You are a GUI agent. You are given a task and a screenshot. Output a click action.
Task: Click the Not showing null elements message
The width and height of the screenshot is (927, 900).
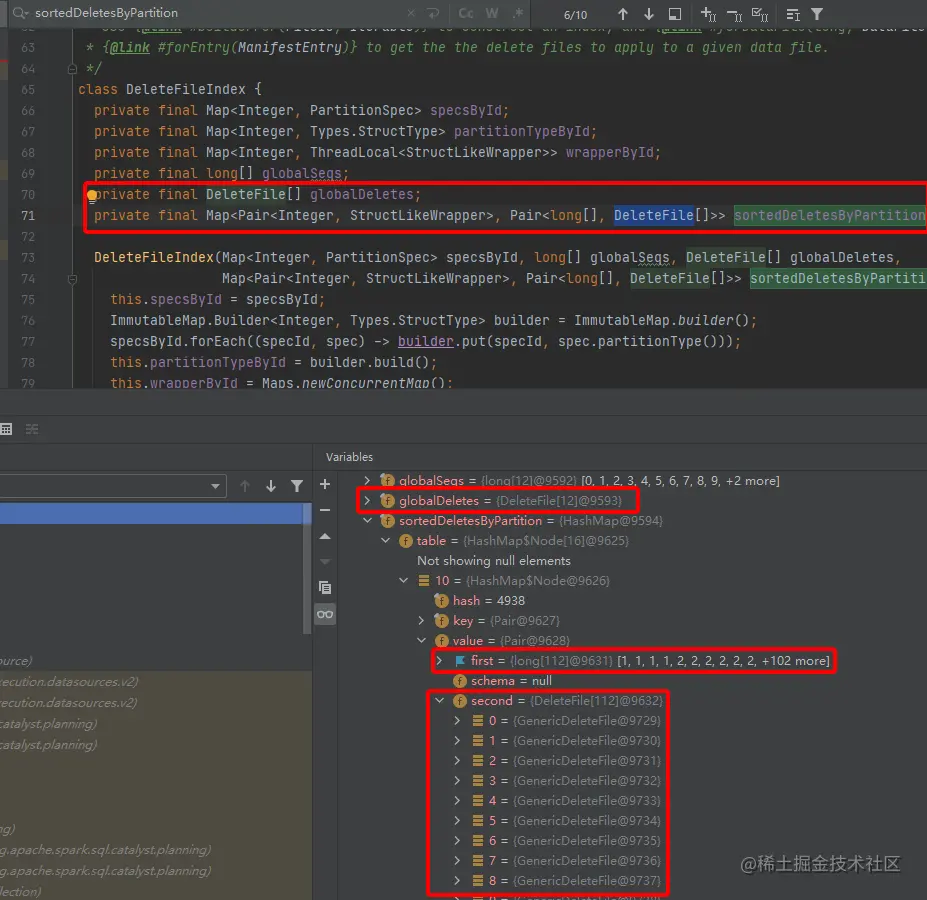(x=494, y=561)
